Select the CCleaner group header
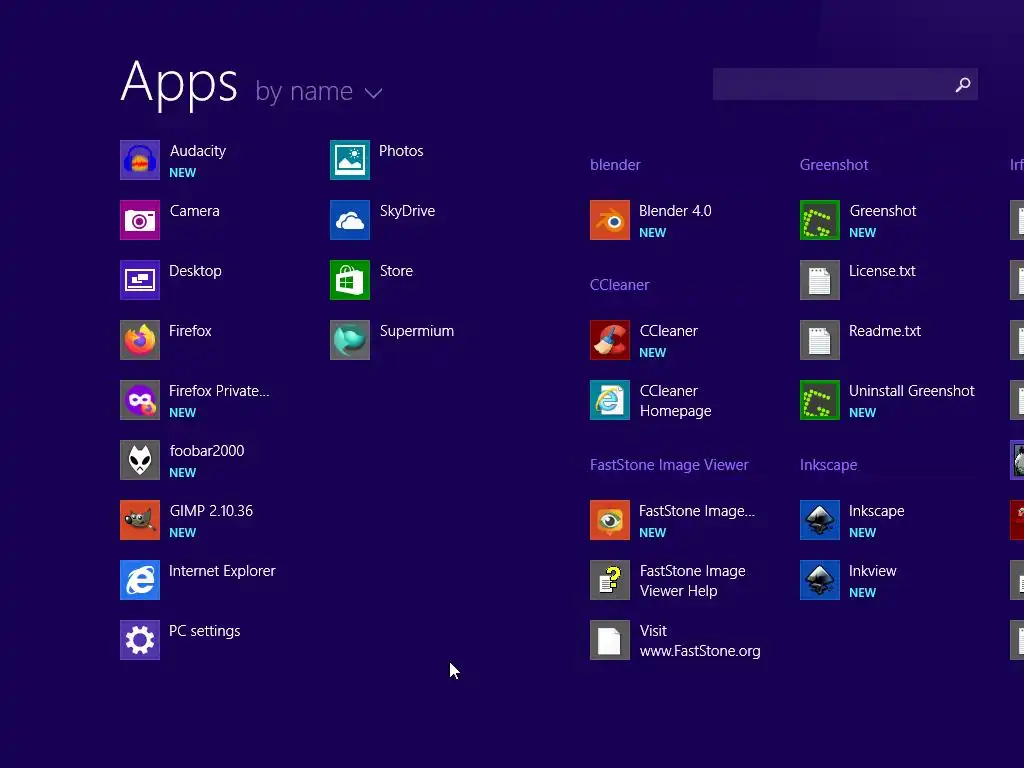Screen dimensions: 1024x768 click(x=619, y=285)
